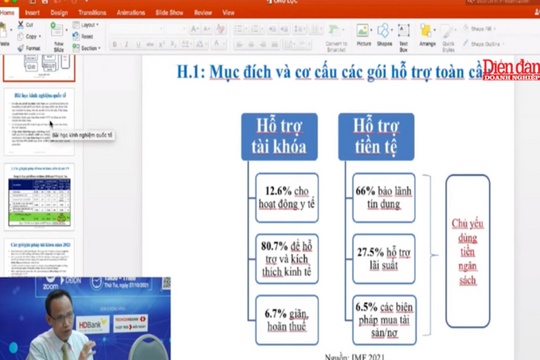
Task: Open the Copy dropdown arrow
Action: coord(40,36)
